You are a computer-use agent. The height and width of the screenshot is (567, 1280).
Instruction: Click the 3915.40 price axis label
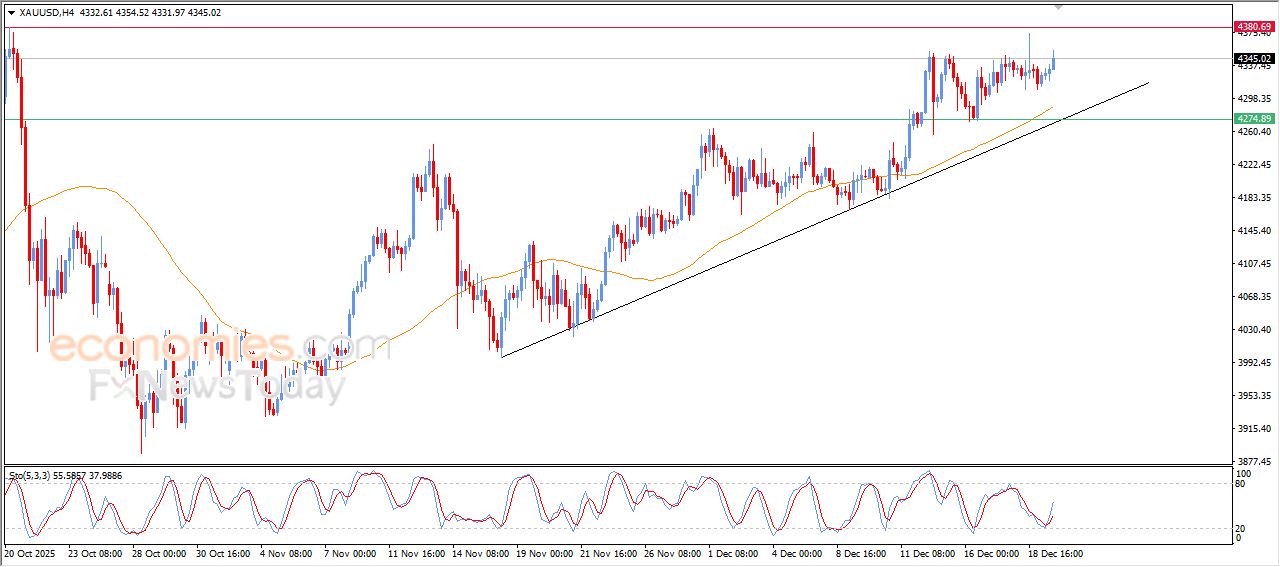1252,429
